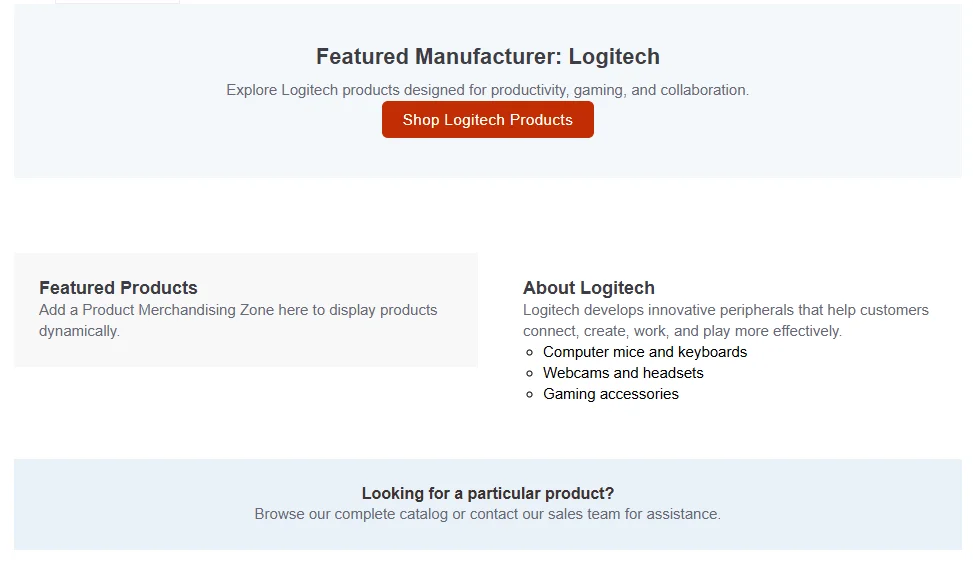The height and width of the screenshot is (563, 973).
Task: Click the Logitech develops innovative peripherals paragraph
Action: pyautogui.click(x=726, y=320)
